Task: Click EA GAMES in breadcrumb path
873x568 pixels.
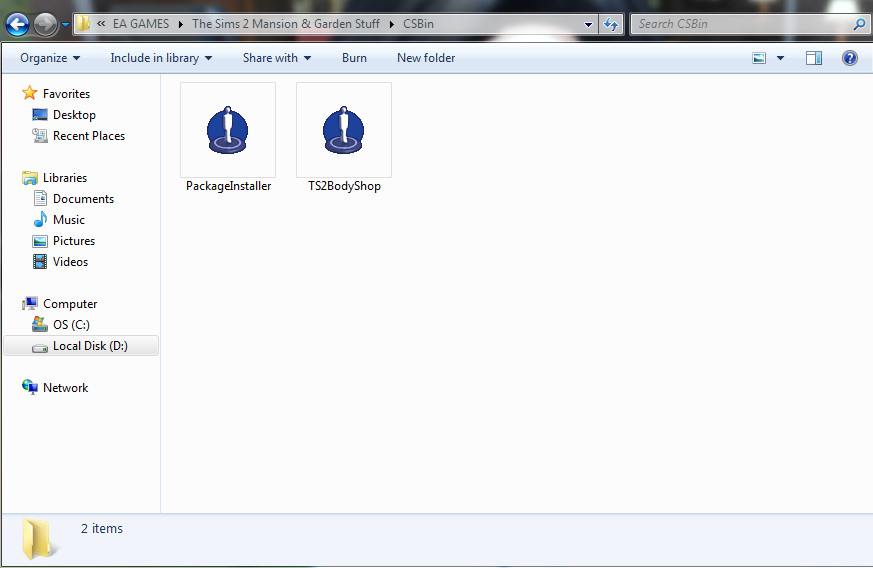Action: tap(141, 24)
